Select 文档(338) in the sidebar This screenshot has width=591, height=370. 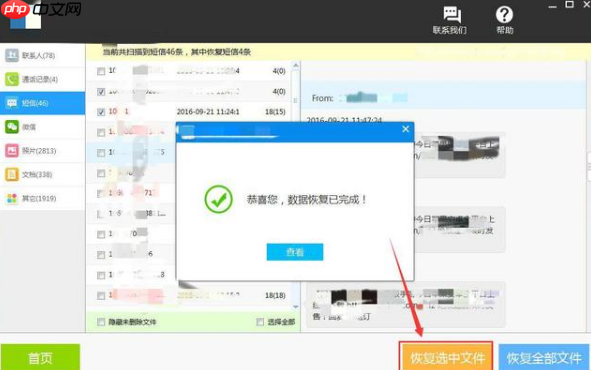click(43, 174)
